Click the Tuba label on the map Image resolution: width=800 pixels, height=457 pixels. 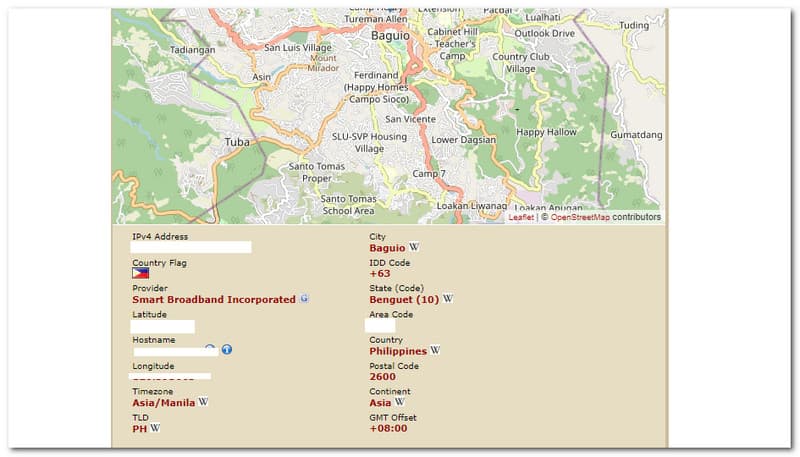tap(237, 142)
